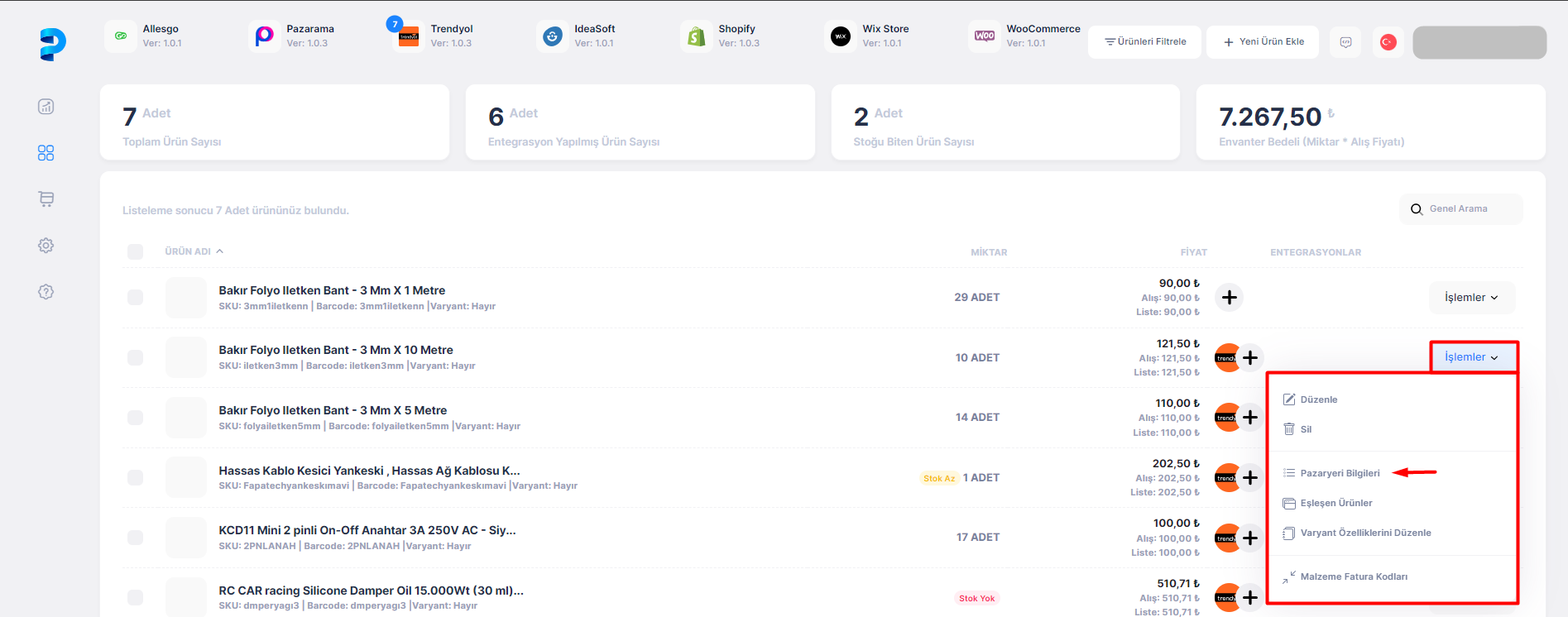Open the settings gear icon in sidebar
Screen dimensions: 1568x617
46,246
